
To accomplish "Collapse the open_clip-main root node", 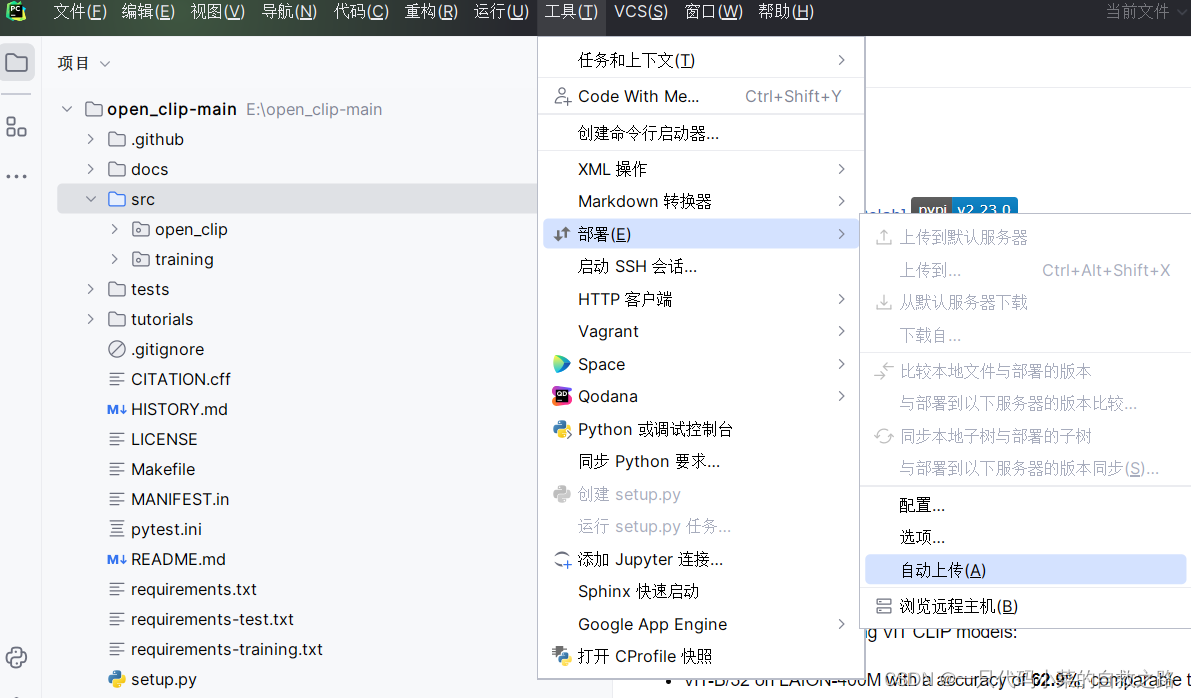I will coord(67,109).
